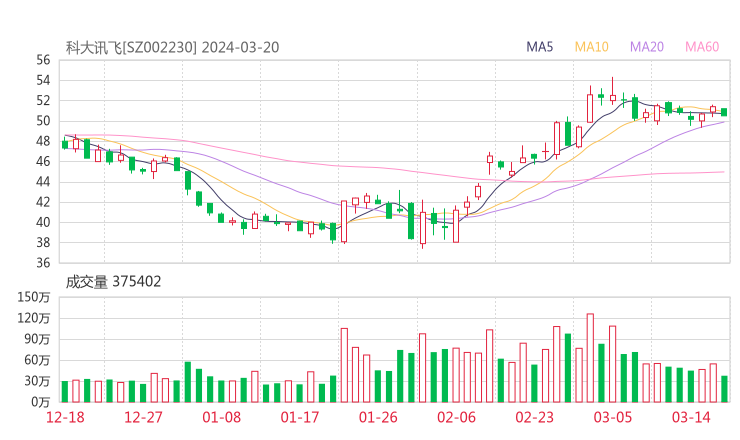This screenshot has width=740, height=440.
Task: Click the 54 price axis label
Action: click(43, 80)
